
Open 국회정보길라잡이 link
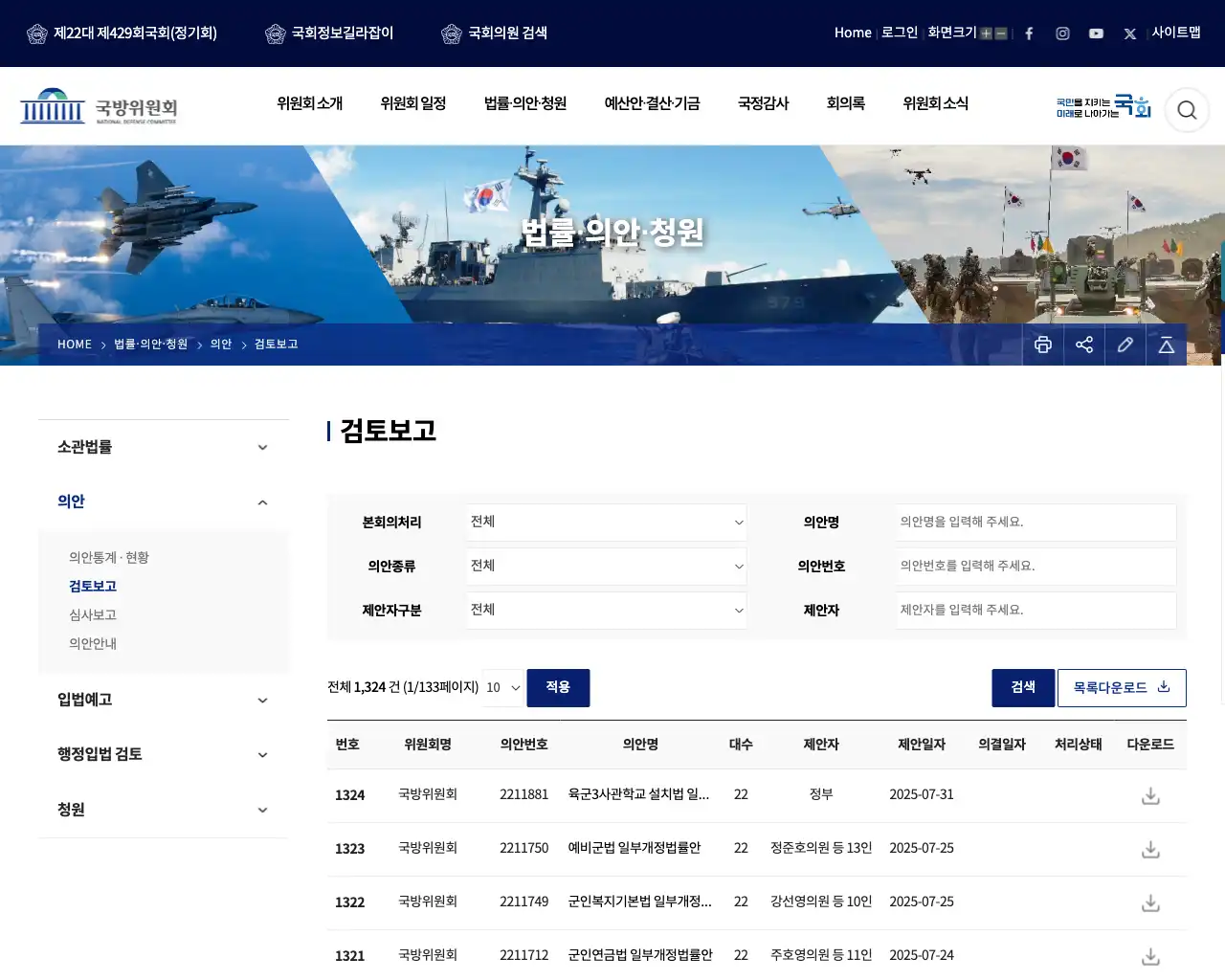pyautogui.click(x=329, y=33)
